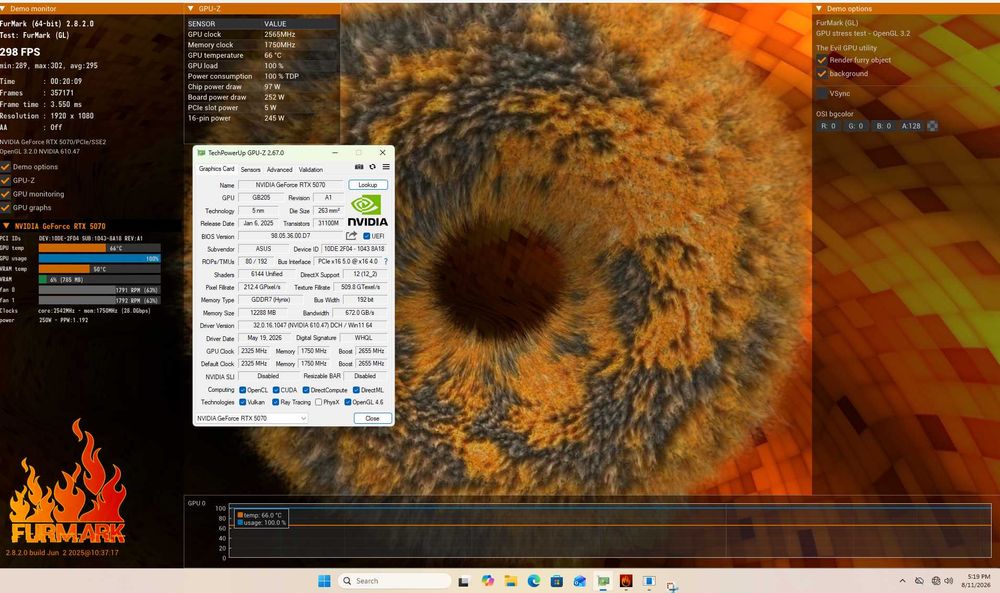This screenshot has height=593, width=1000.
Task: Open the GPU selection dropdown in GPU-Z
Action: [251, 418]
